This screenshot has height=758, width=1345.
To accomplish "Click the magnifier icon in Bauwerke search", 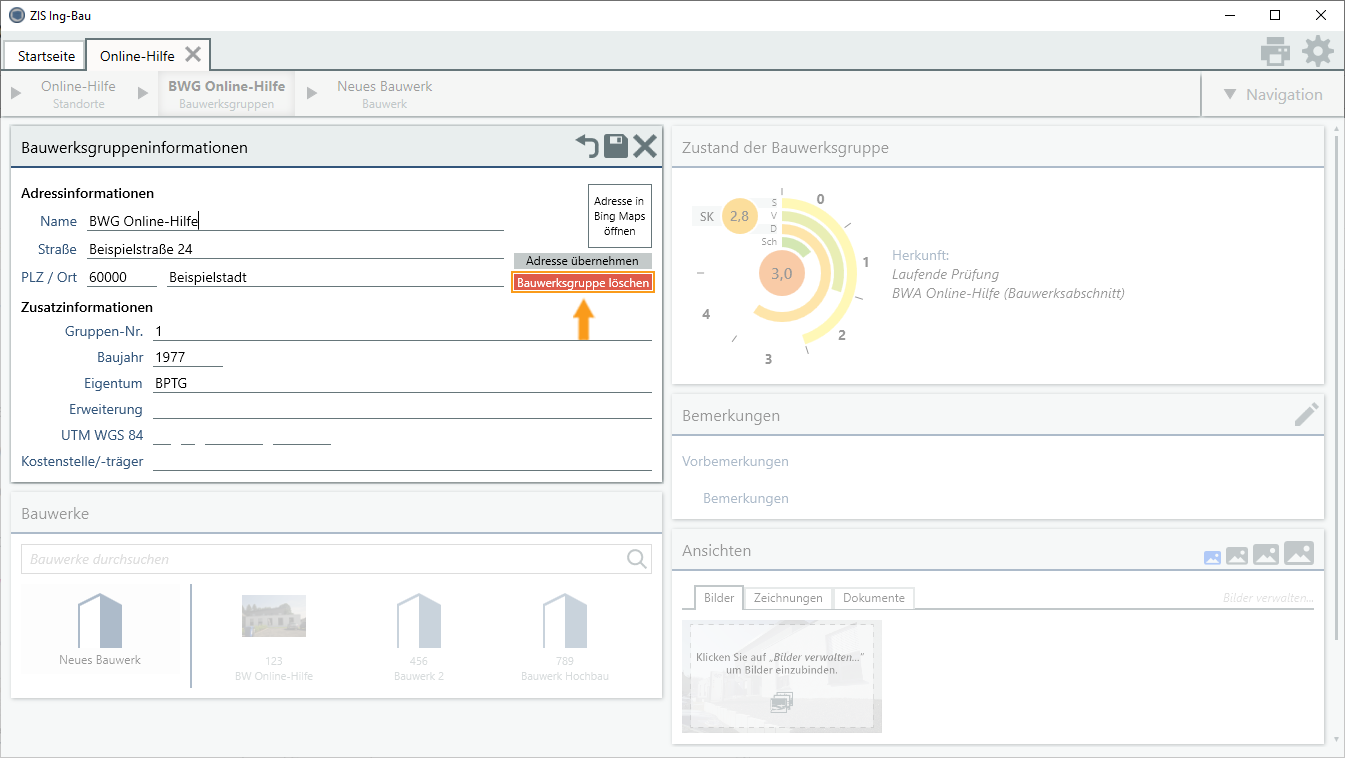I will coord(637,559).
